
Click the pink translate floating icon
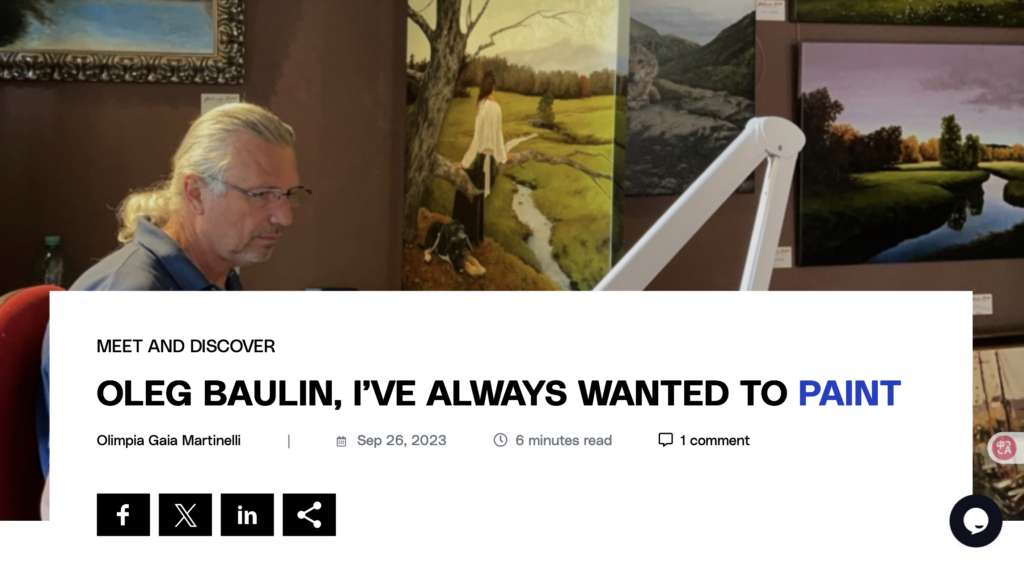[1004, 448]
